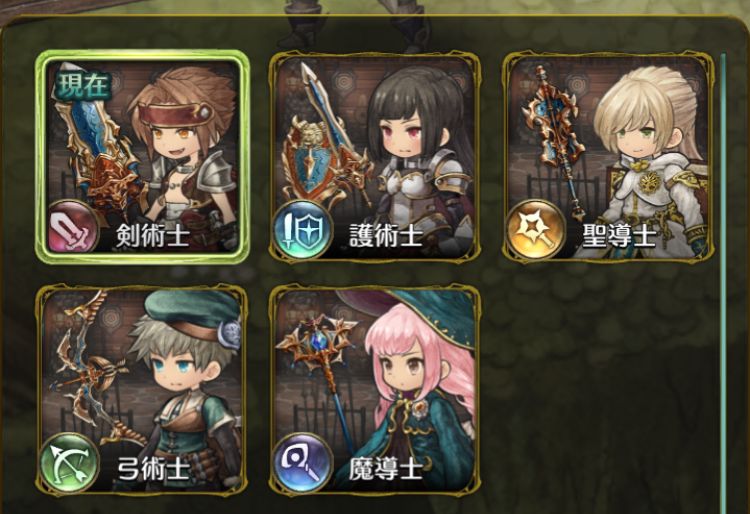Select the 弓術士 class card
The width and height of the screenshot is (750, 514).
(142, 390)
